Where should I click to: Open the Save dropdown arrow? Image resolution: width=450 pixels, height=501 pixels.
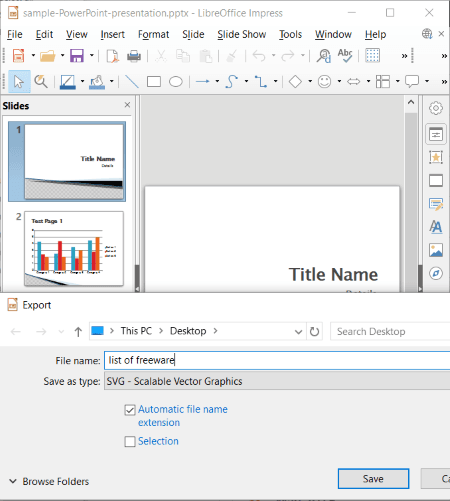click(x=92, y=56)
